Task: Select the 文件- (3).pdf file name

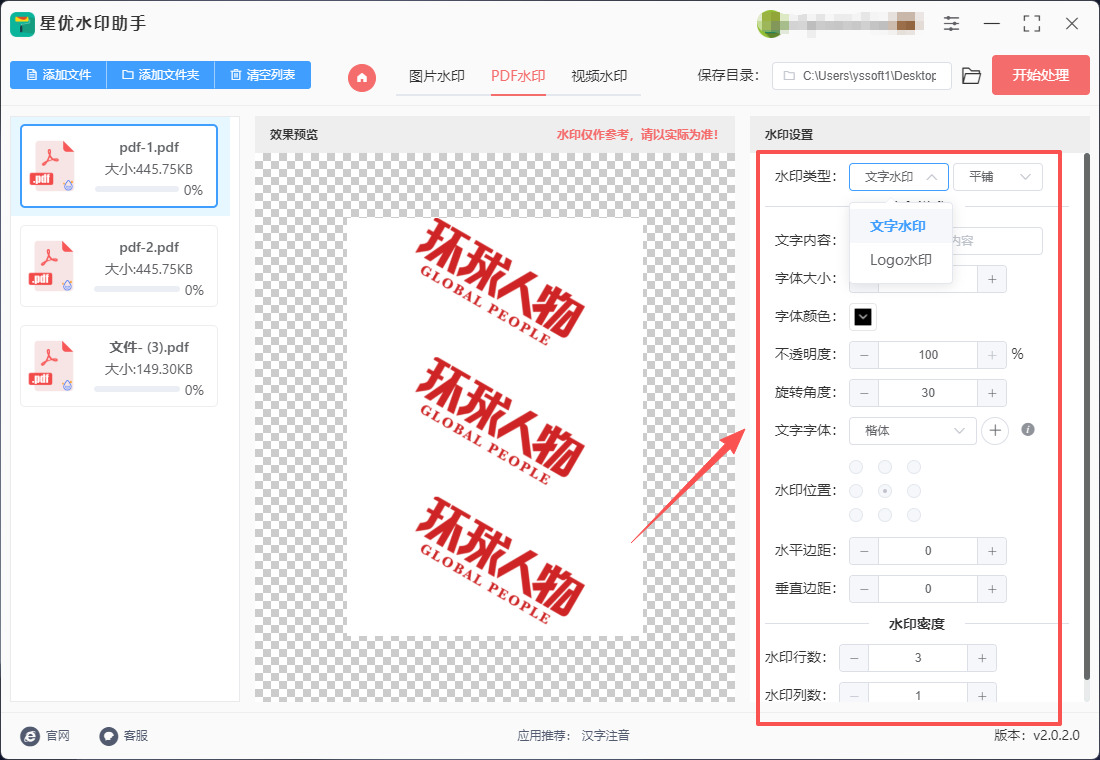Action: coord(149,347)
